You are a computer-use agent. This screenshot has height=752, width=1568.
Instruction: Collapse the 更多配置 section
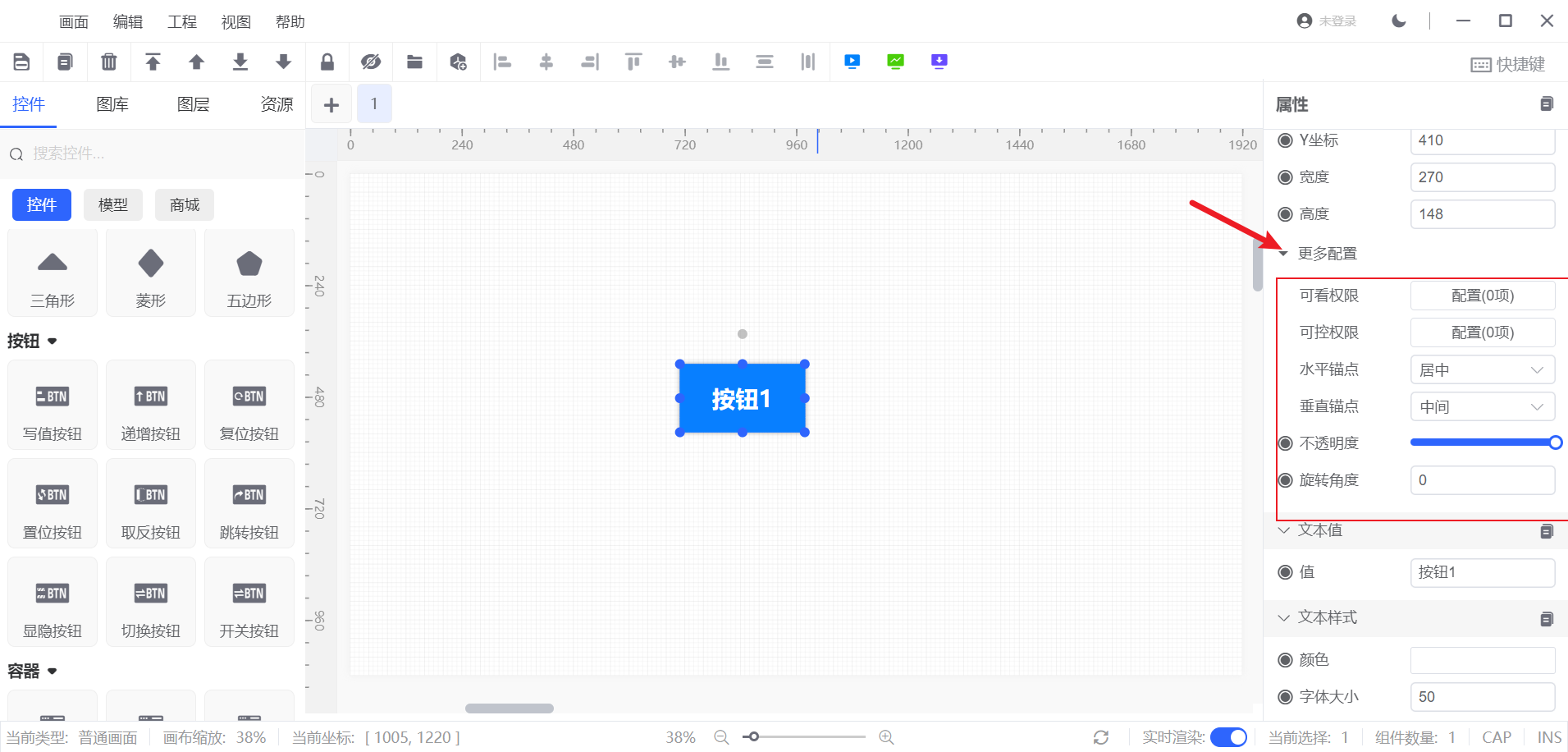1284,254
